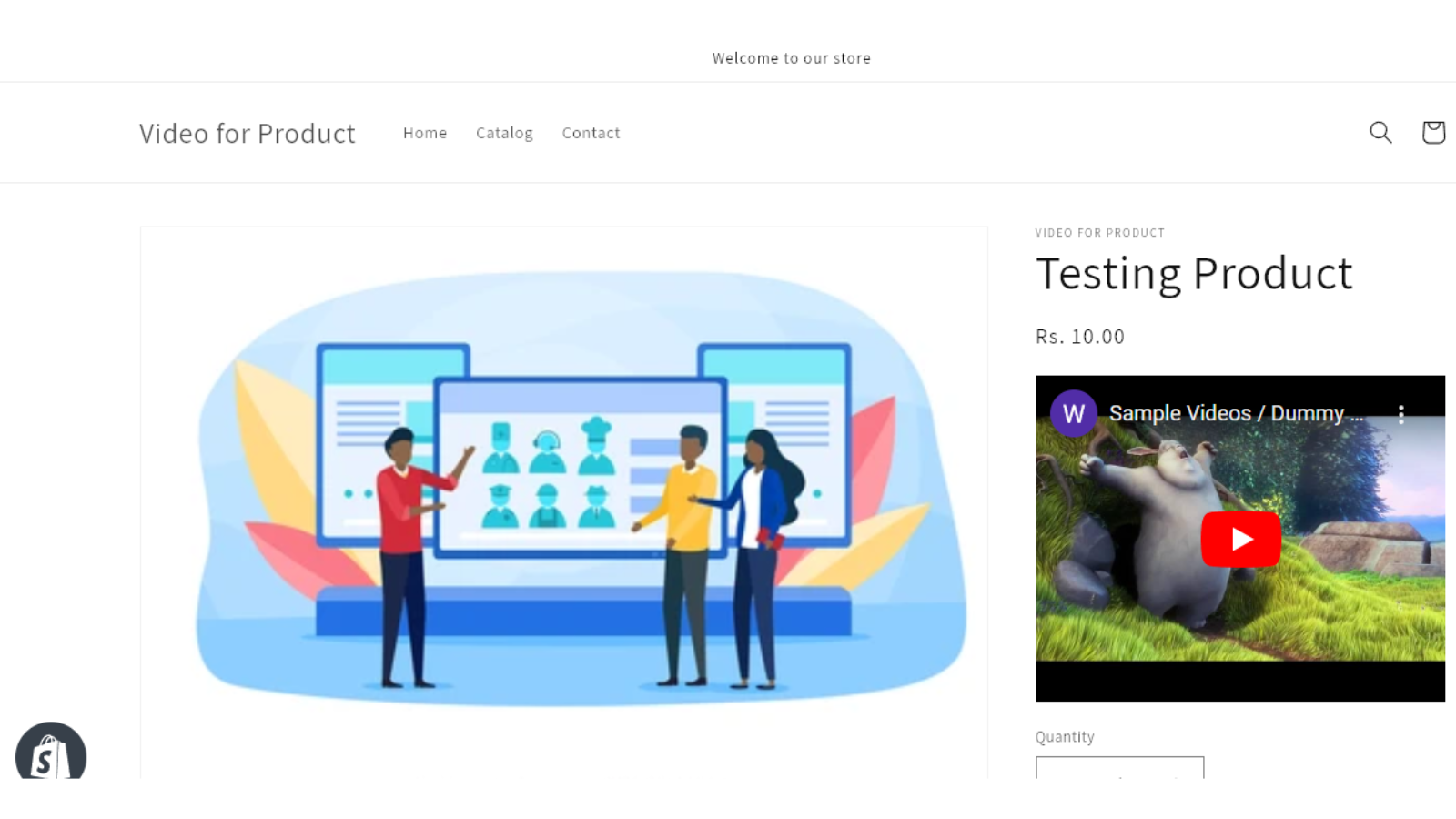Click the purple W channel avatar
The image size is (1456, 819).
[x=1073, y=413]
